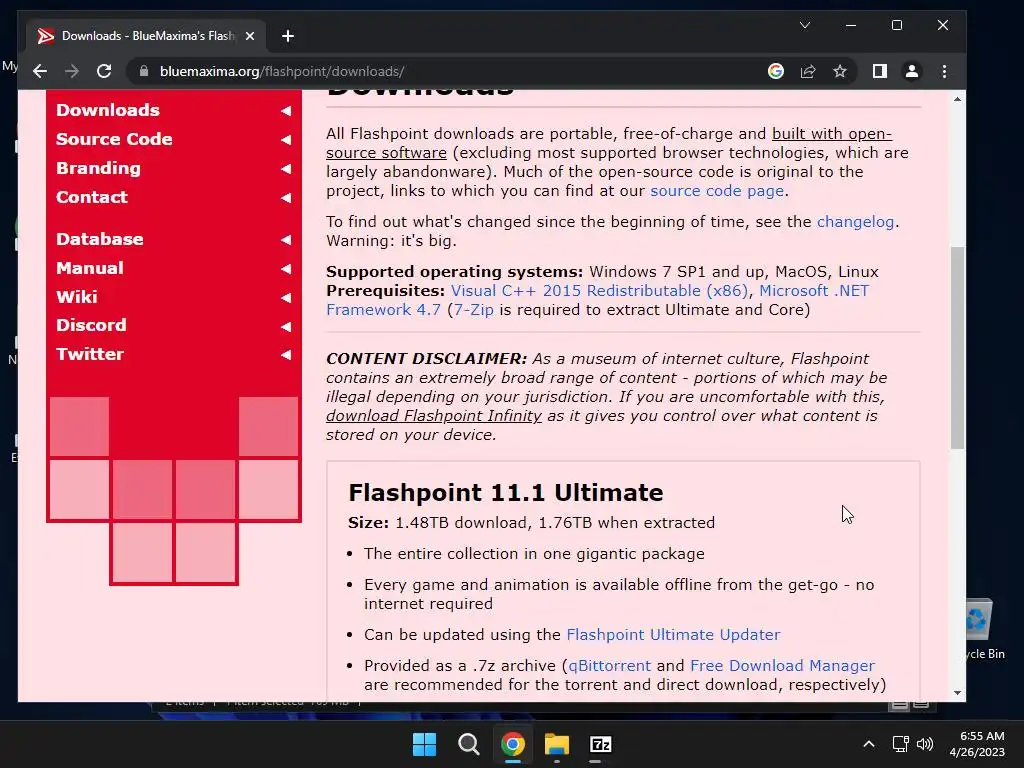The height and width of the screenshot is (768, 1024).
Task: Open the Chrome profile avatar icon
Action: [x=912, y=71]
